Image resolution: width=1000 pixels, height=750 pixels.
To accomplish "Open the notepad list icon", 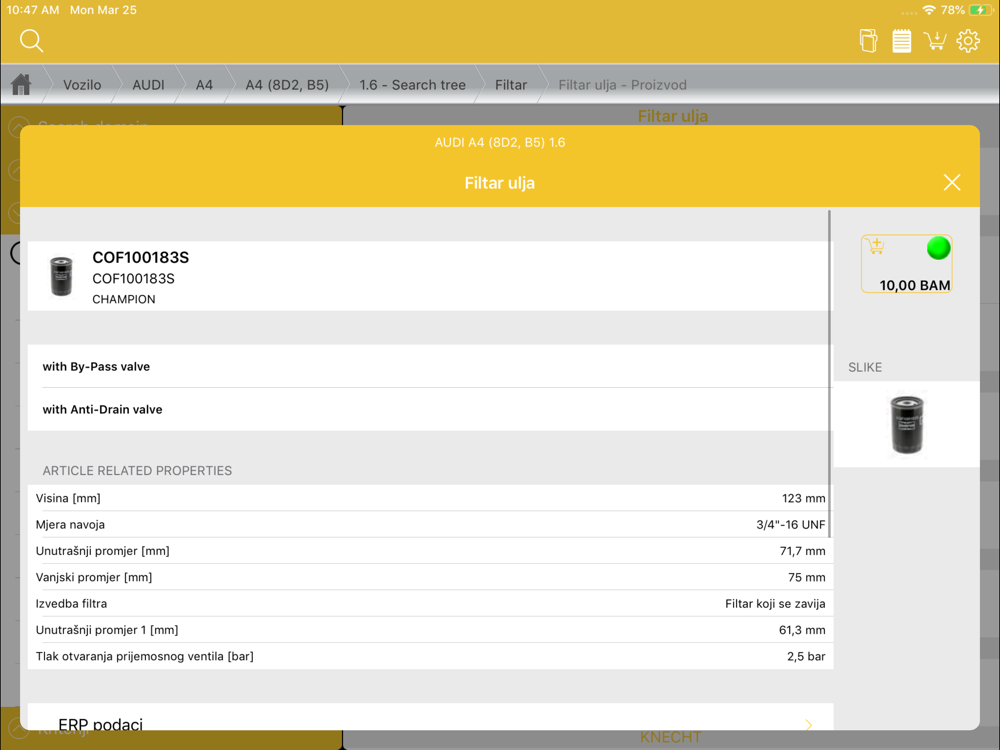I will [901, 41].
